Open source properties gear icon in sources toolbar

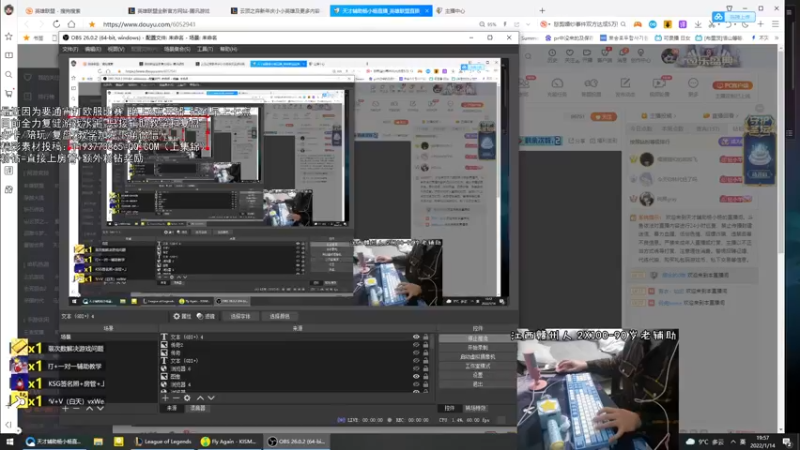click(x=187, y=398)
